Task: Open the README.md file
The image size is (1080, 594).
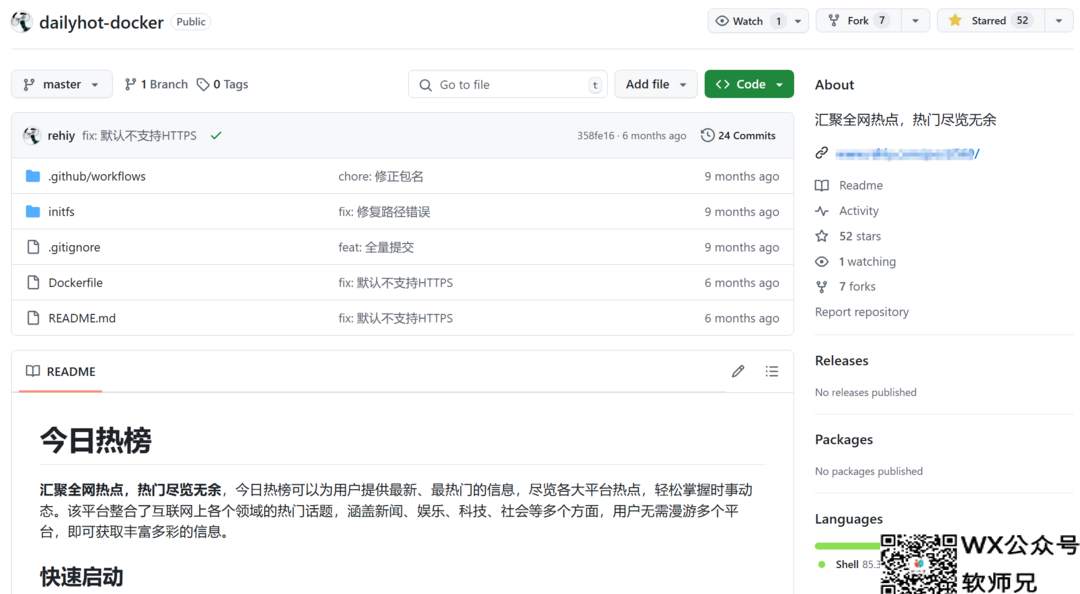Action: click(x=82, y=318)
